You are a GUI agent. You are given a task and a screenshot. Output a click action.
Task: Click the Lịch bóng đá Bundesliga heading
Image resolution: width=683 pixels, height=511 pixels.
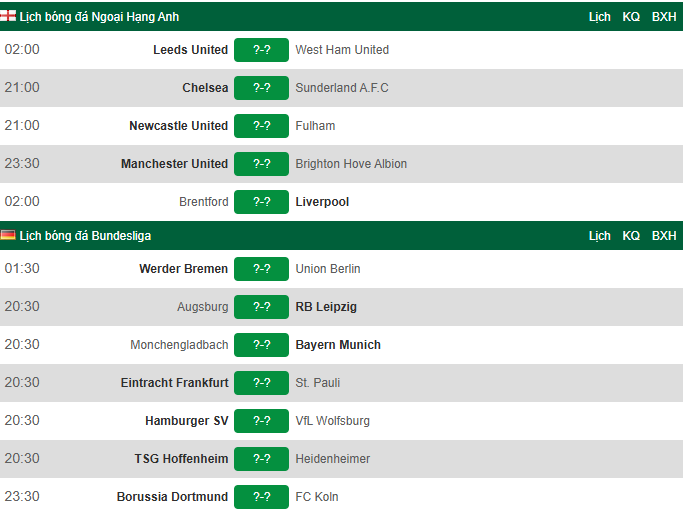(85, 236)
